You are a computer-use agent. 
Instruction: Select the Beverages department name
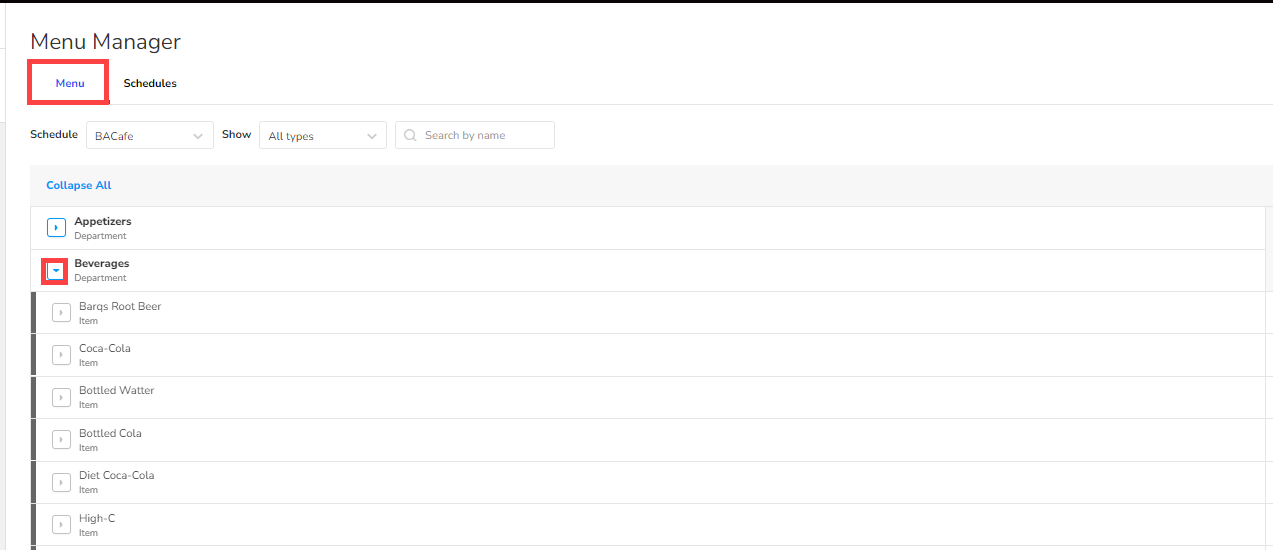point(102,263)
